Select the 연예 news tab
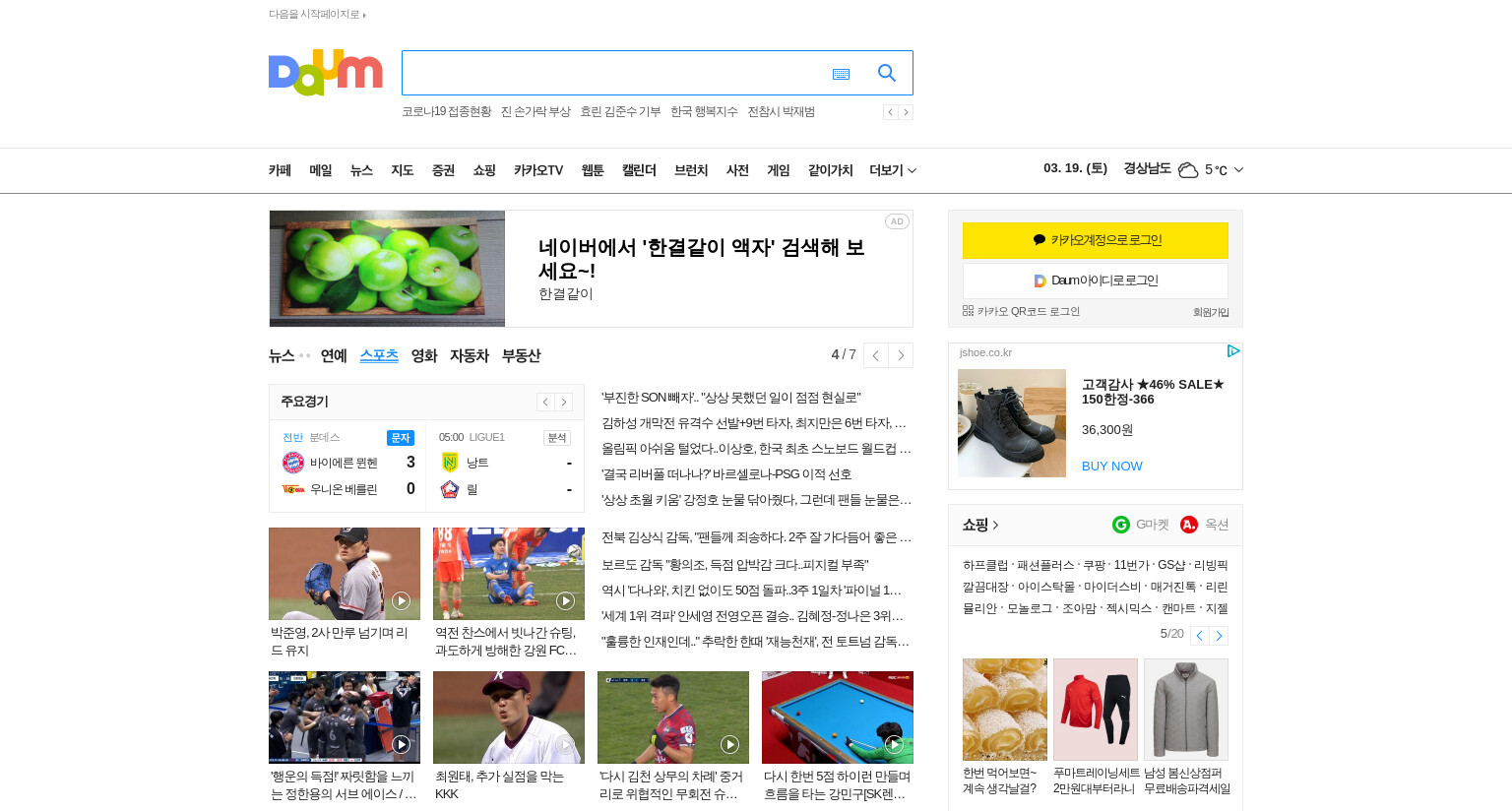The image size is (1512, 811). [334, 355]
